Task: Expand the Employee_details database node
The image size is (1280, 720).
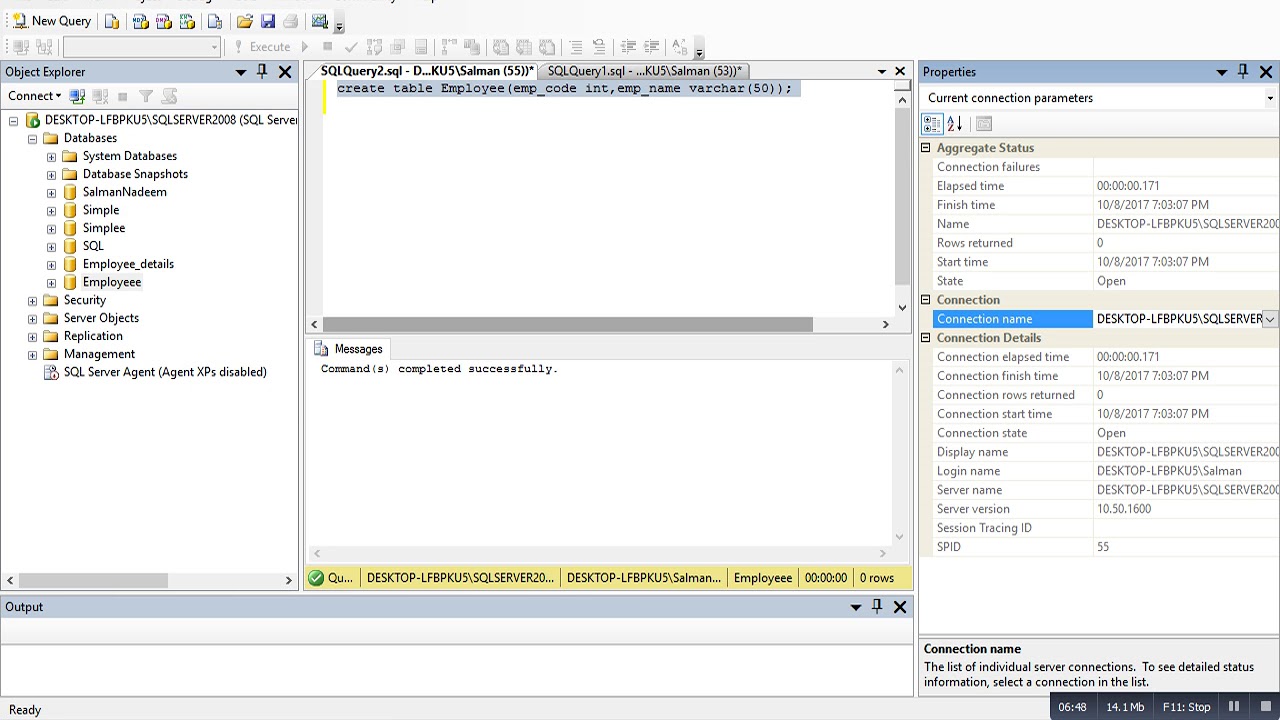Action: pos(51,264)
